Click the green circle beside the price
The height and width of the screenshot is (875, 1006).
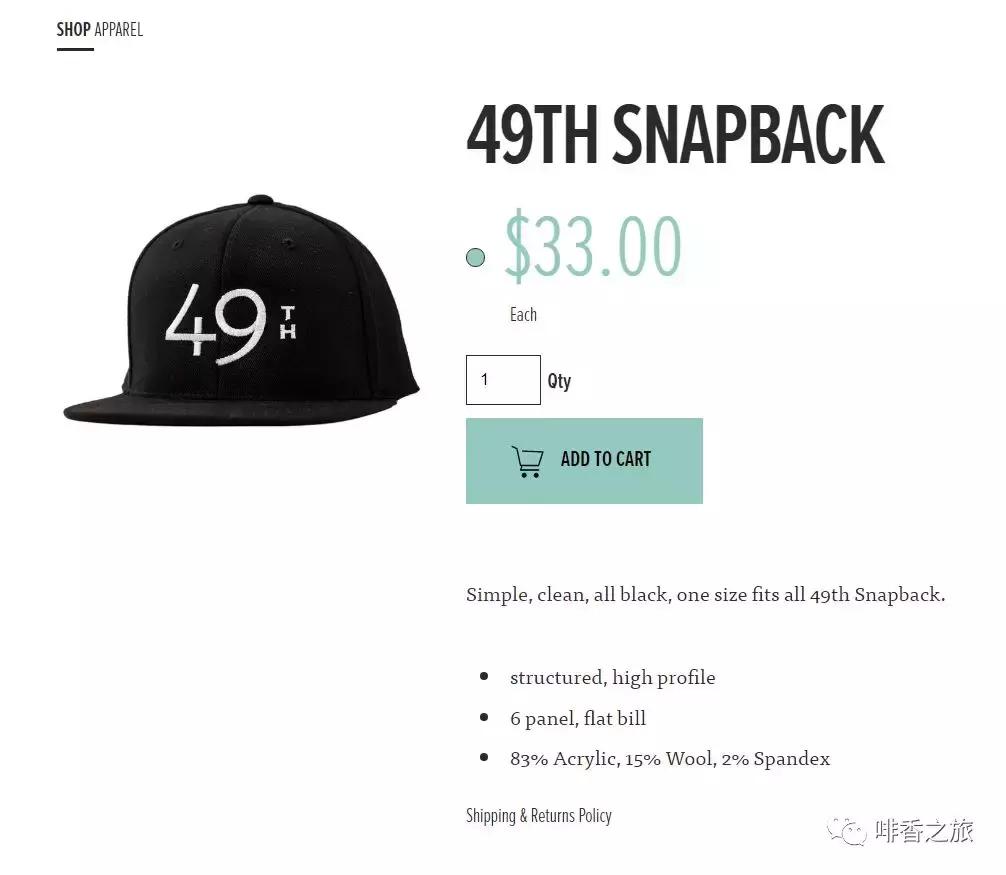(x=475, y=257)
